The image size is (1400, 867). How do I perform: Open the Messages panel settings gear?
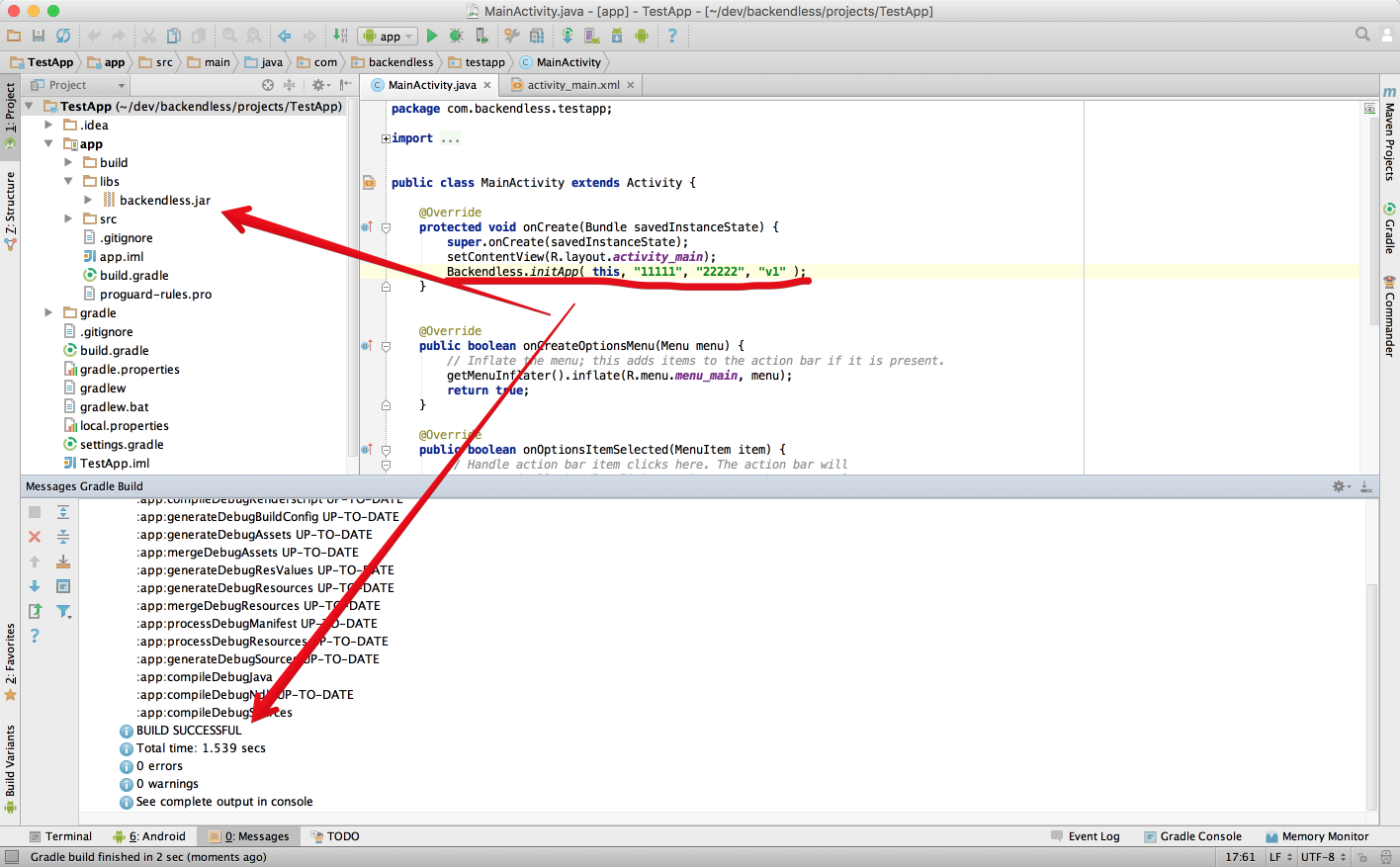[1340, 486]
